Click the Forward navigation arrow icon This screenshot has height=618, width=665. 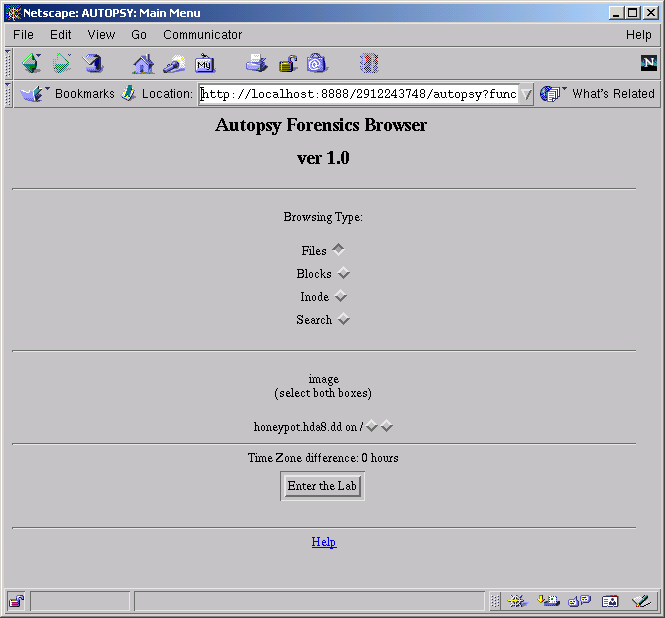pos(62,64)
